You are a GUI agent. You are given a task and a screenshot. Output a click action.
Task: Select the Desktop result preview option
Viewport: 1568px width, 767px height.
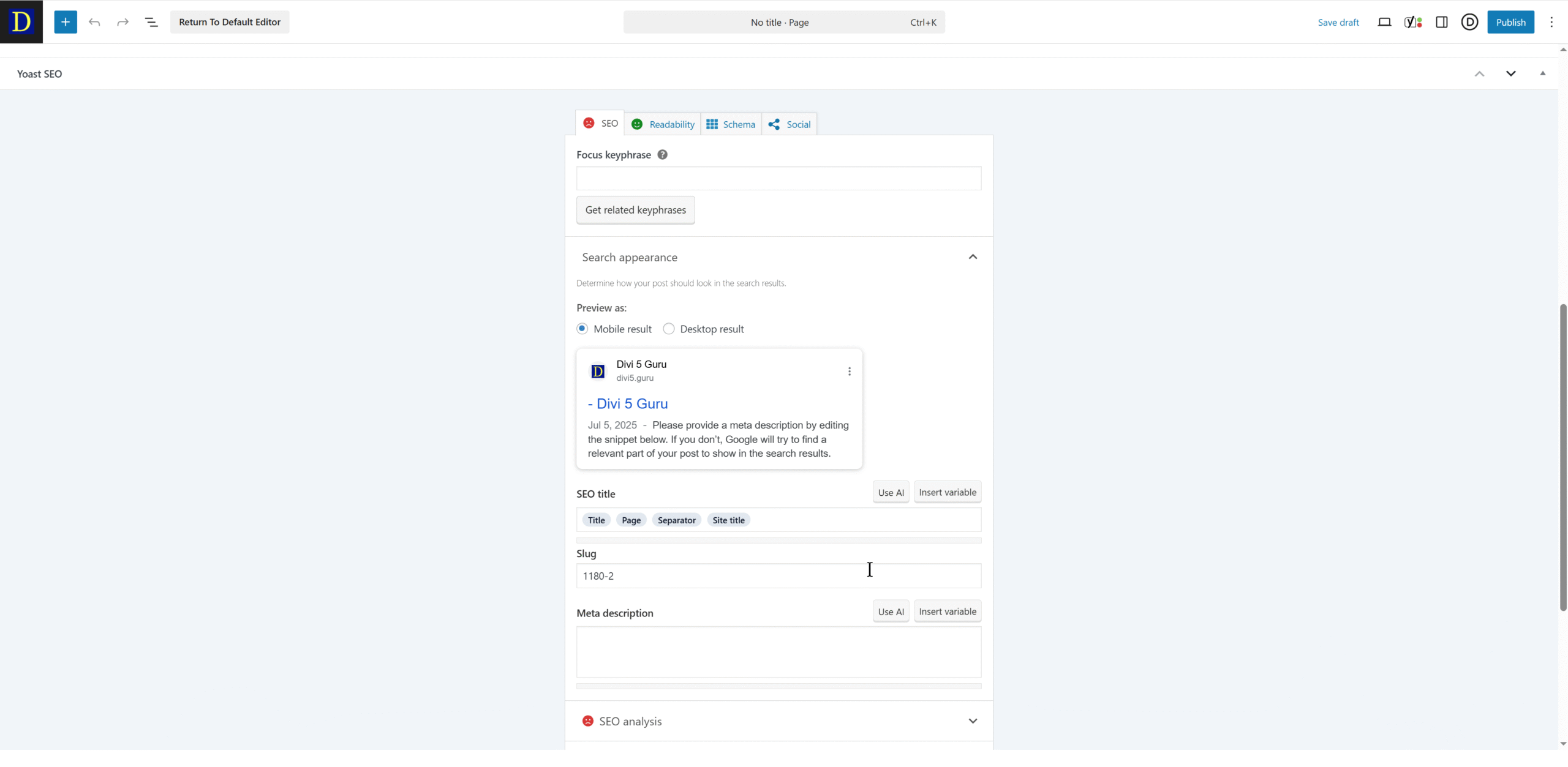(668, 329)
